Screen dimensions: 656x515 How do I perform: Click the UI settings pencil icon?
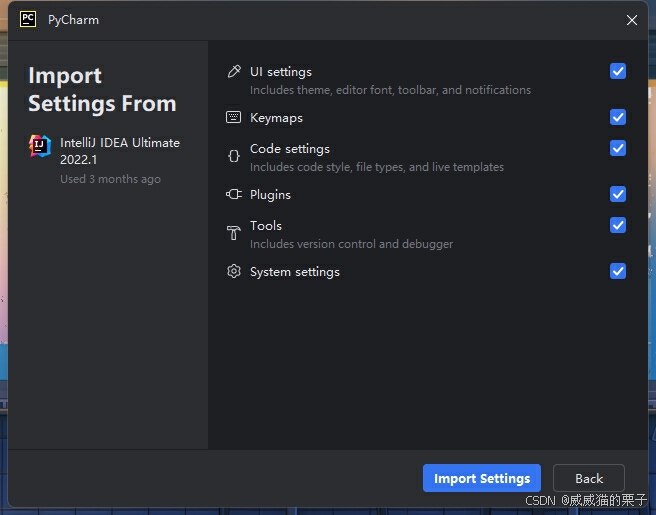click(x=234, y=72)
